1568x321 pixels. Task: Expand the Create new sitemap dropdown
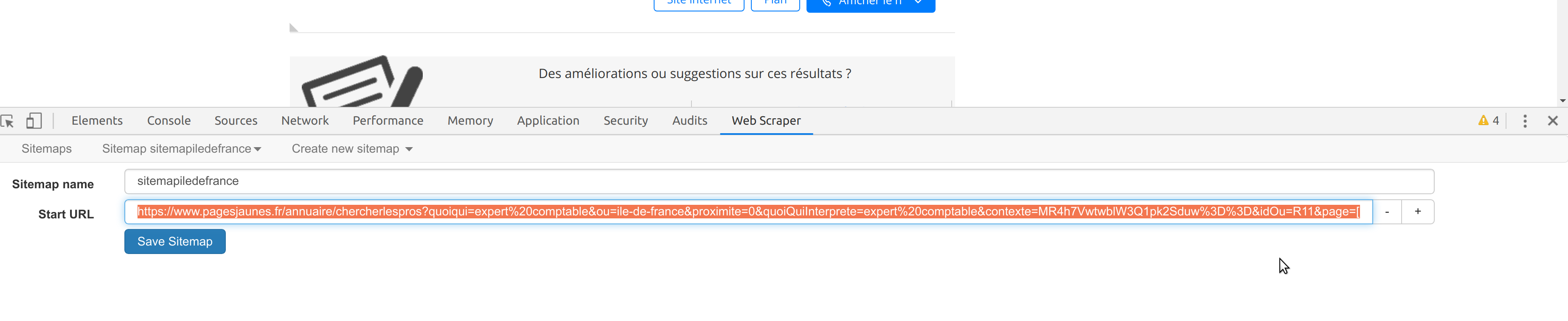352,149
